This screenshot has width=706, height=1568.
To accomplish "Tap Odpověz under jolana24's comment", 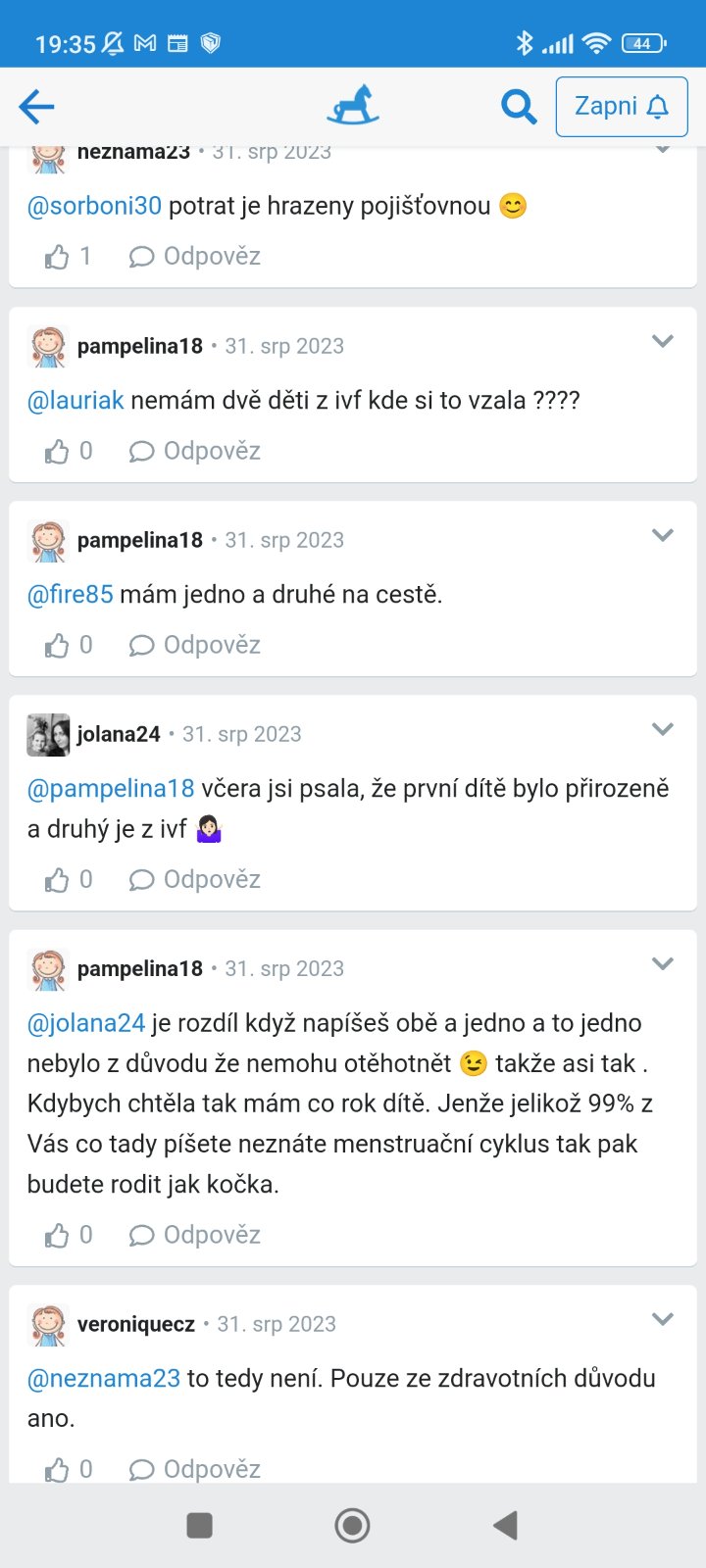I will point(195,880).
